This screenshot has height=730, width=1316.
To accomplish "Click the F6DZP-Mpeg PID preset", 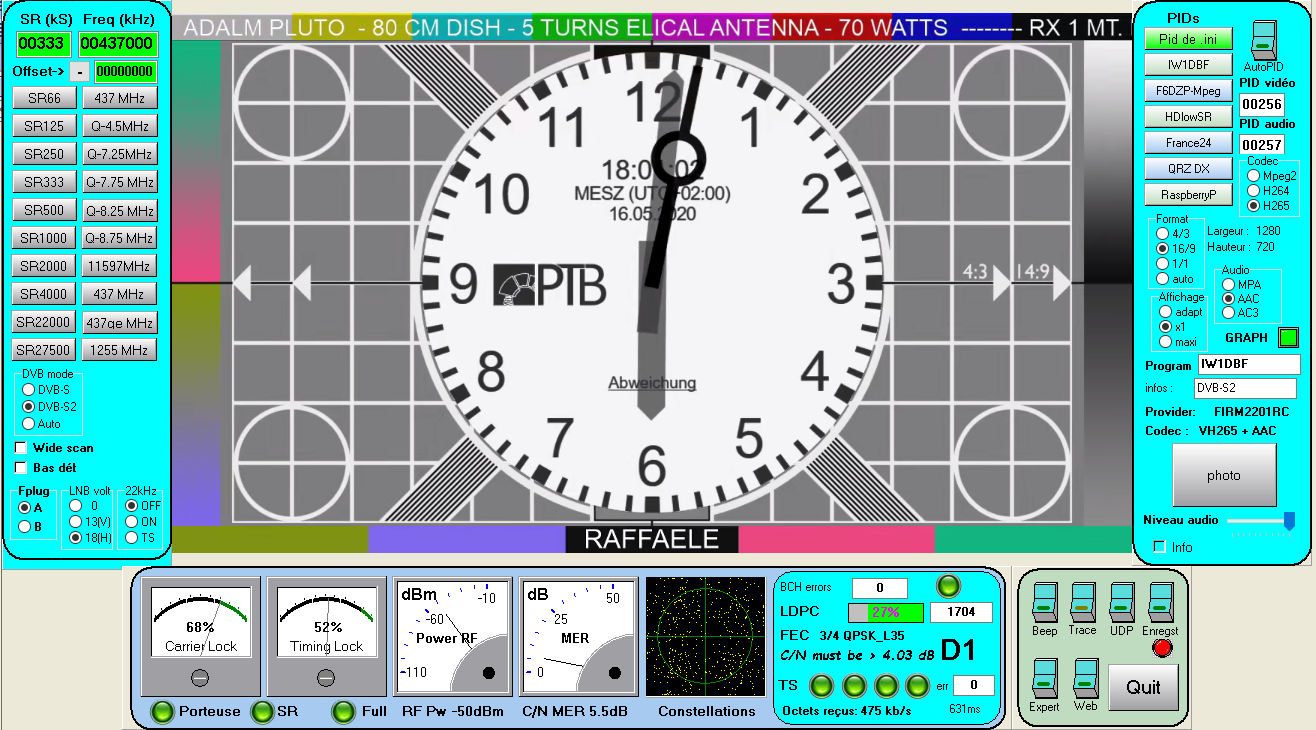I will coord(1188,91).
